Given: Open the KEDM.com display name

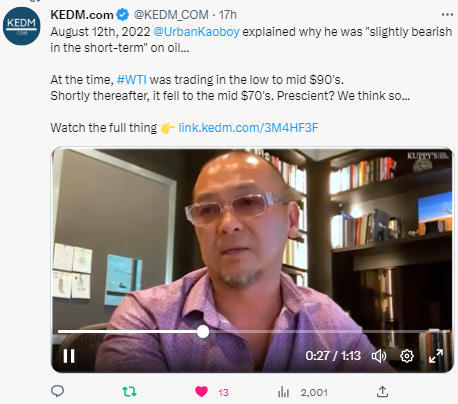Looking at the screenshot, I should [x=82, y=15].
